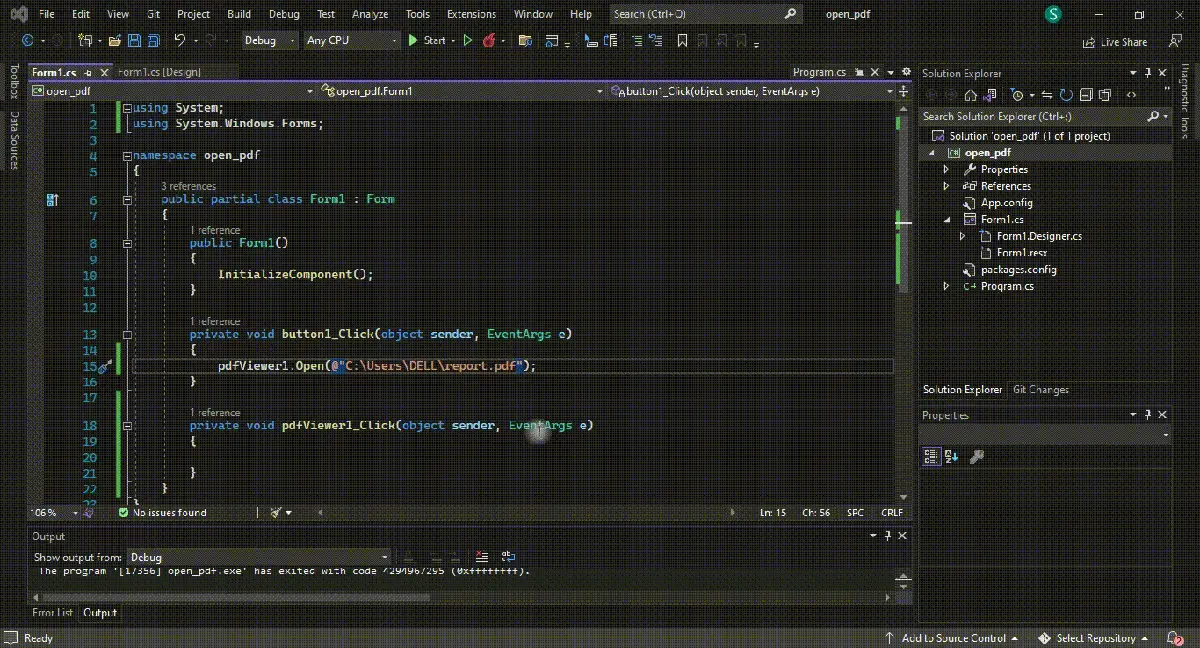Open the Any CPU platform dropdown

350,41
